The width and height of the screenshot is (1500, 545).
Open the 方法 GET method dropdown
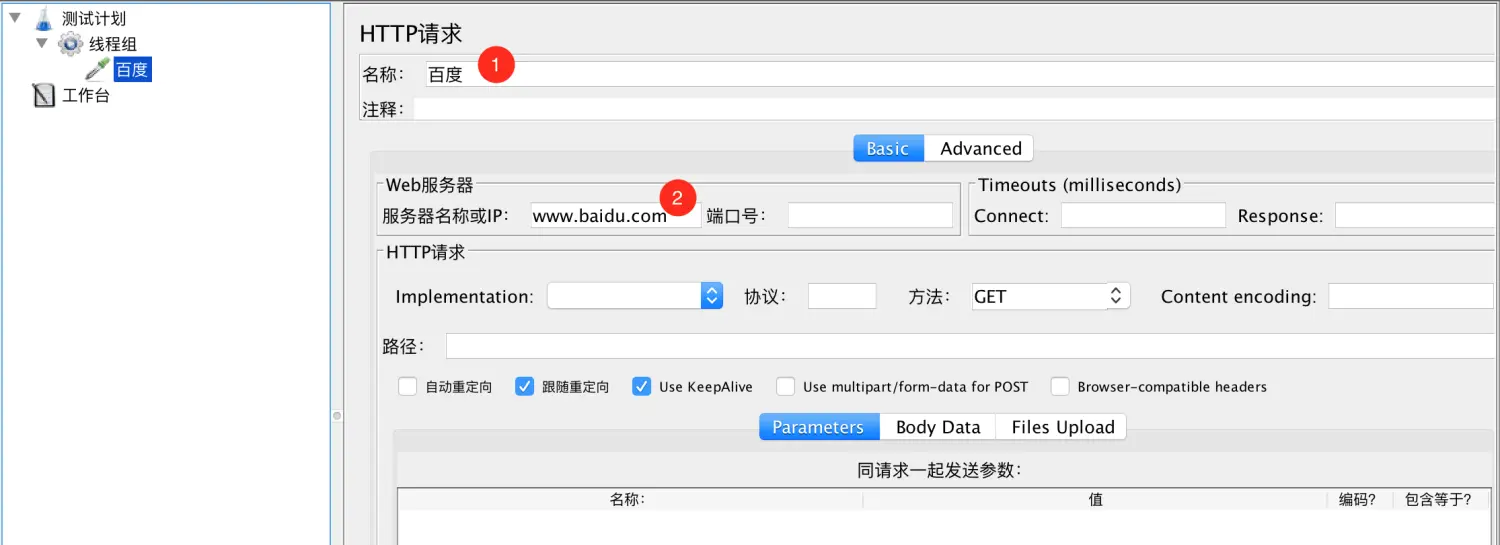[1051, 296]
